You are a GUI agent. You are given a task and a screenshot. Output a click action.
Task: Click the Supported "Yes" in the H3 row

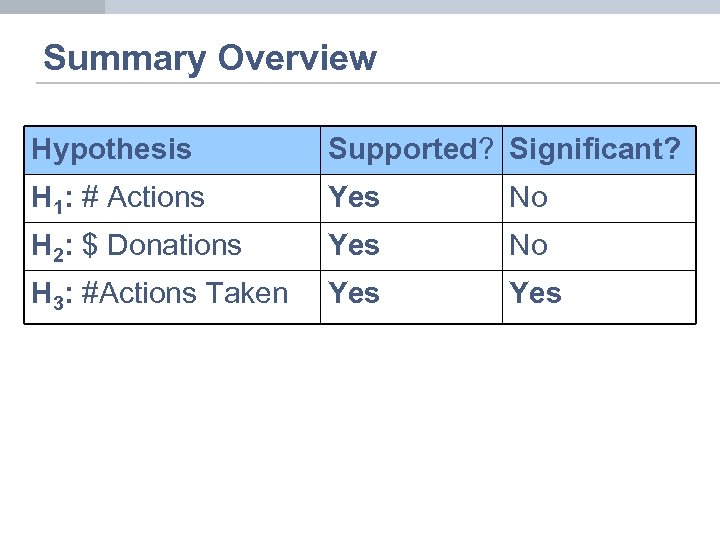click(355, 293)
